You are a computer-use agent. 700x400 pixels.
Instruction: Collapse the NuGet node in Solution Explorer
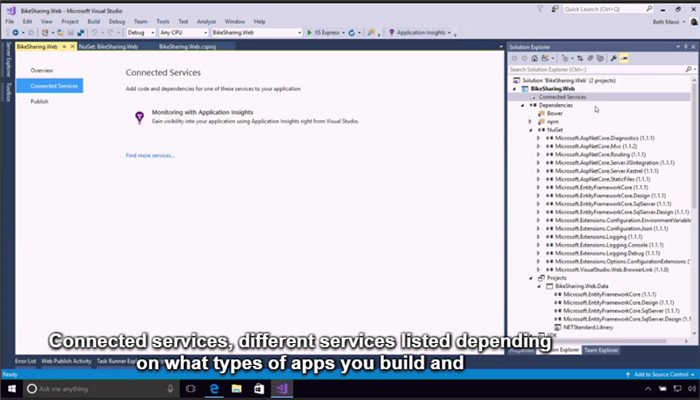pyautogui.click(x=530, y=130)
